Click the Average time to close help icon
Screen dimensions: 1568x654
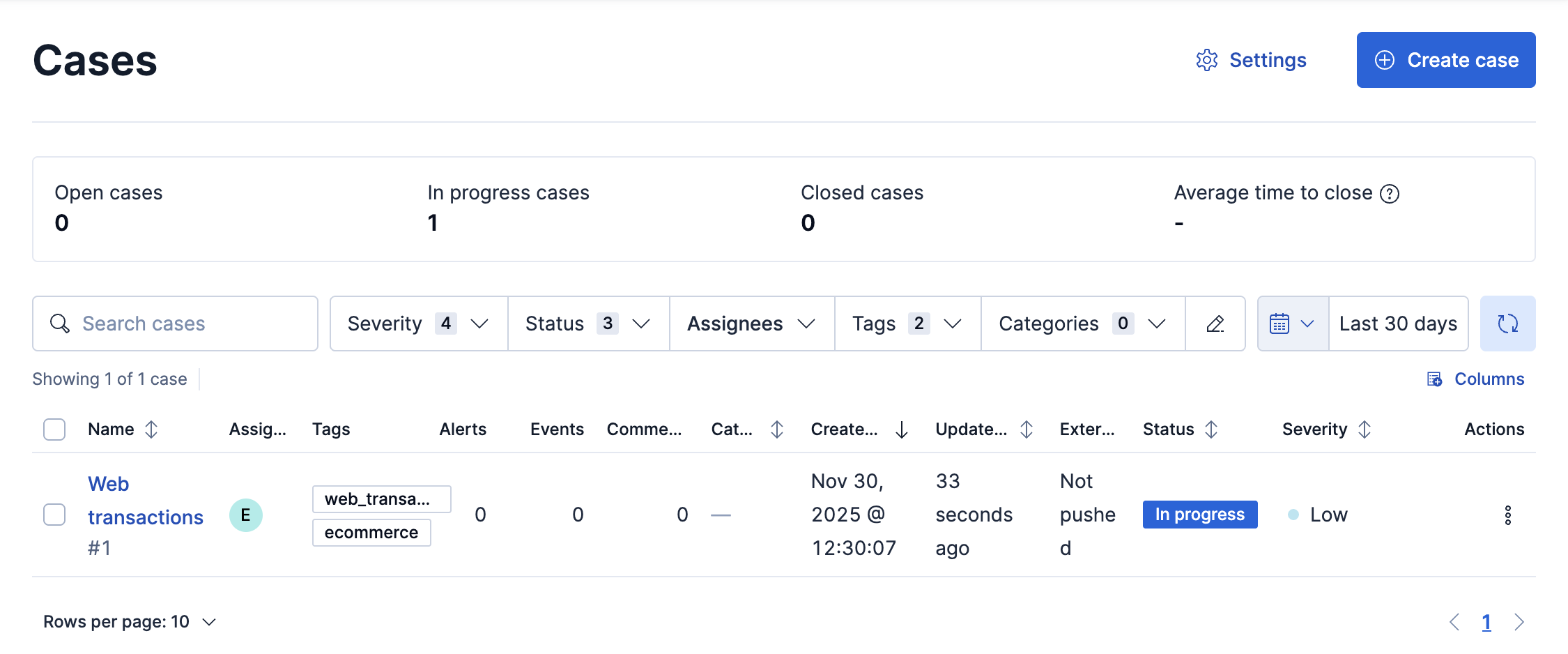[1392, 193]
